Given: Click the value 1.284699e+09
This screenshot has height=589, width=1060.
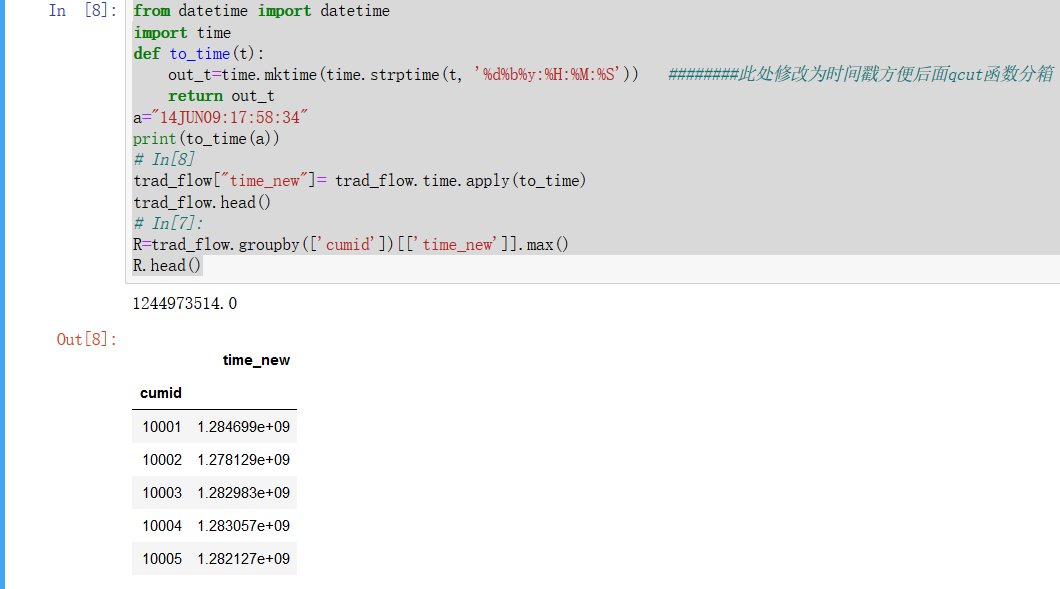Looking at the screenshot, I should pos(243,427).
